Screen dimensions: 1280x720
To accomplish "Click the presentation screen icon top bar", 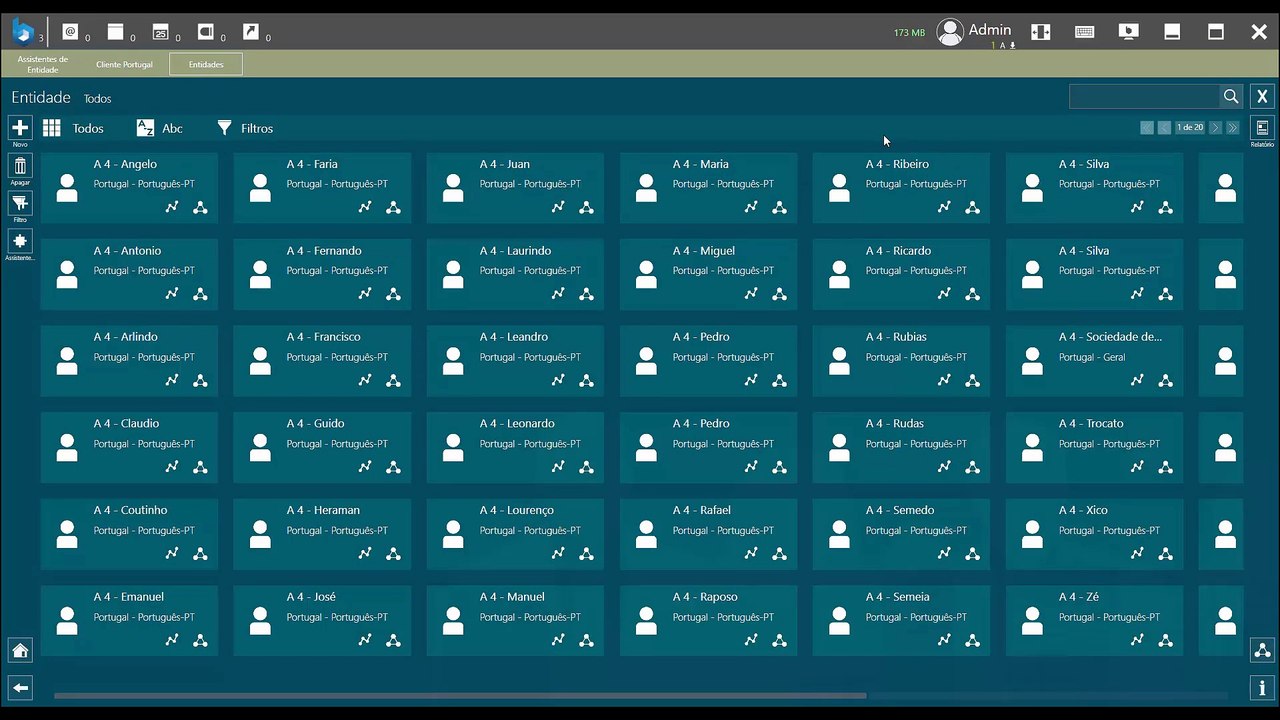I will click(x=1128, y=32).
